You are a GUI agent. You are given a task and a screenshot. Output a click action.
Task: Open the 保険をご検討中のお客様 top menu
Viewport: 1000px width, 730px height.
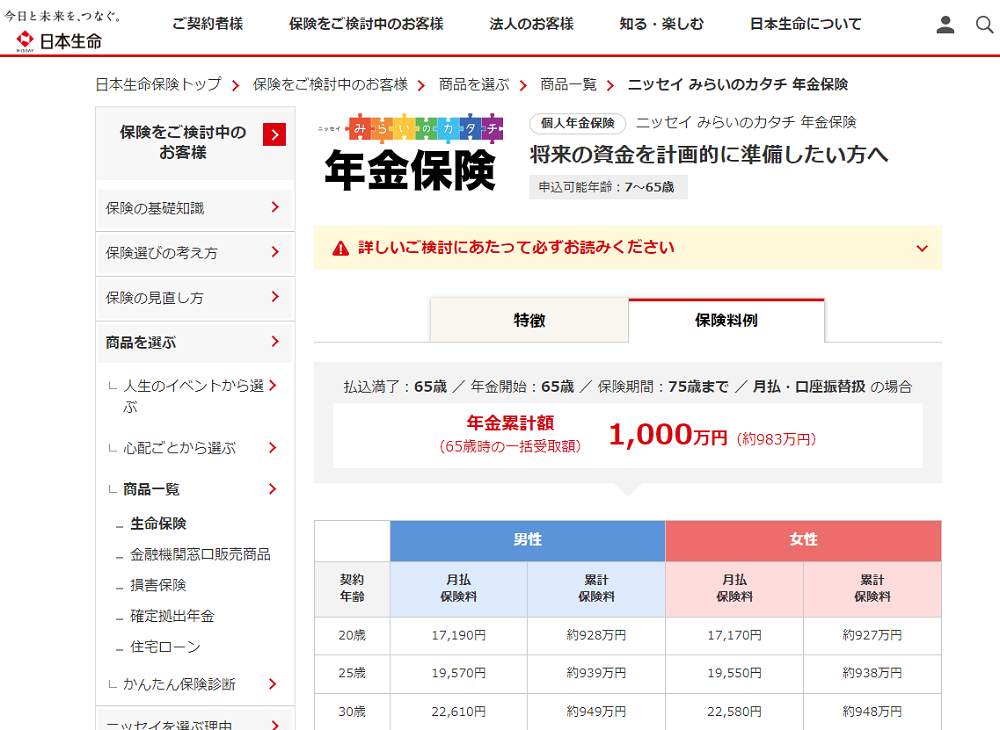(x=366, y=24)
